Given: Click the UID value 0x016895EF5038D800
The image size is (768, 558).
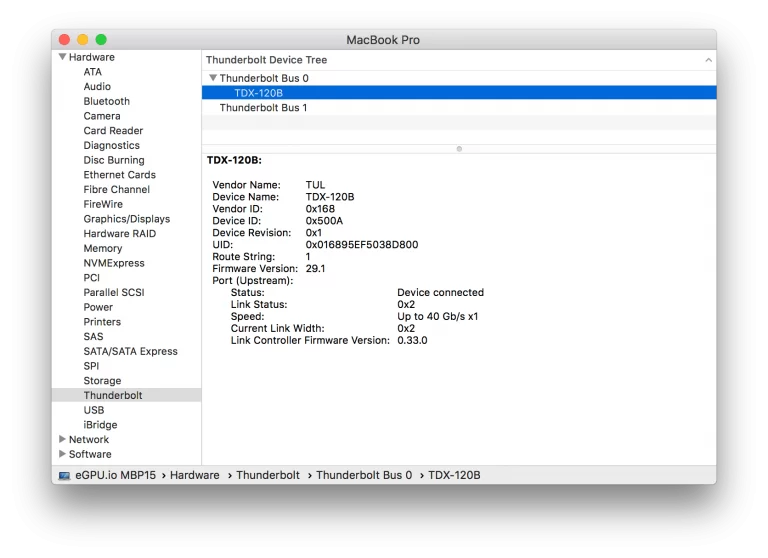Looking at the screenshot, I should (362, 244).
